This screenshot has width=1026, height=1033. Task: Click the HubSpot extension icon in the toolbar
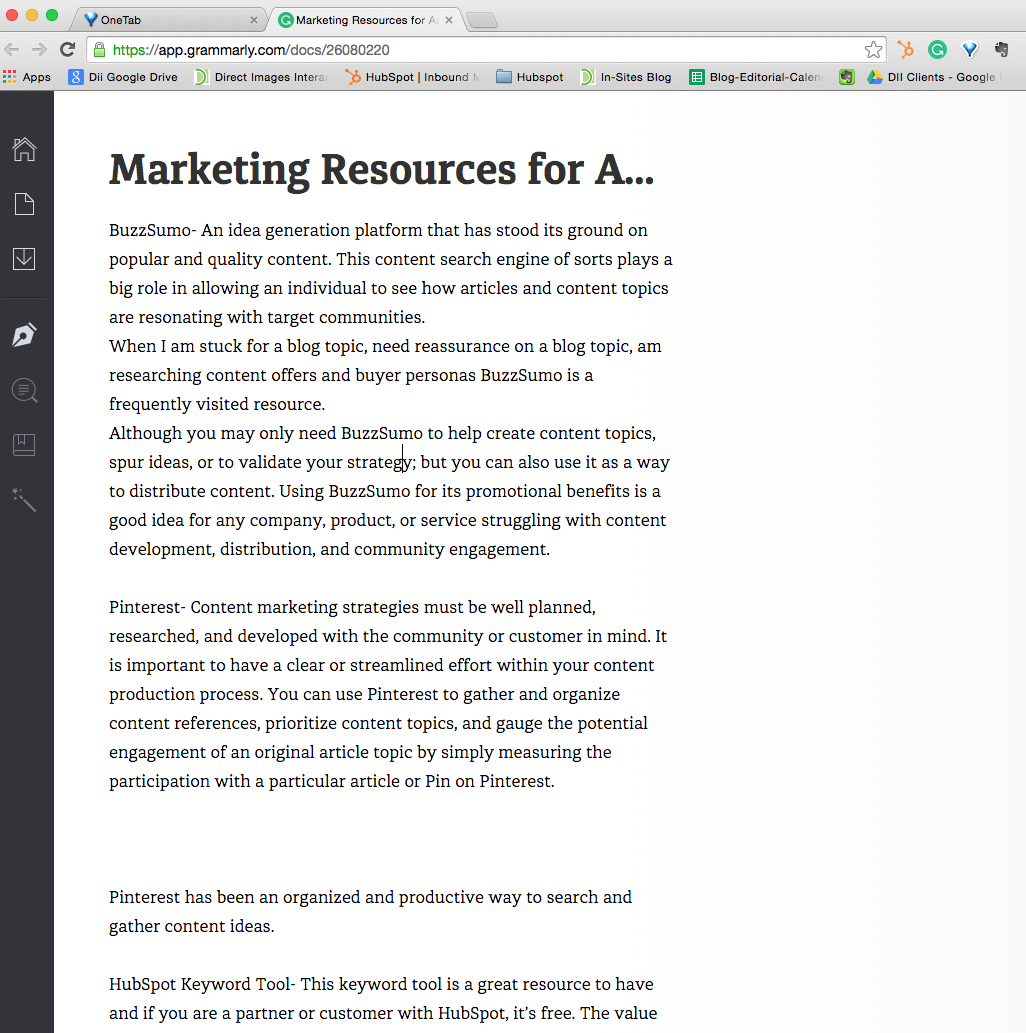click(905, 49)
